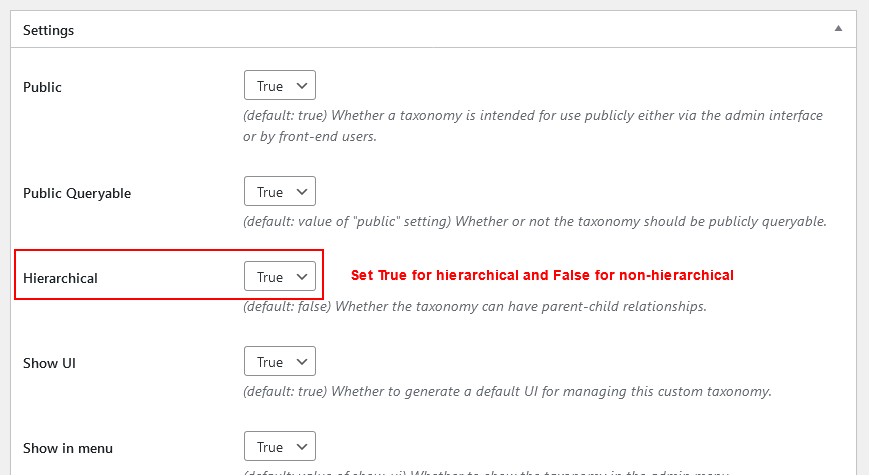
Task: Click chevron arrow in Public Queryable dropdown
Action: coord(301,192)
